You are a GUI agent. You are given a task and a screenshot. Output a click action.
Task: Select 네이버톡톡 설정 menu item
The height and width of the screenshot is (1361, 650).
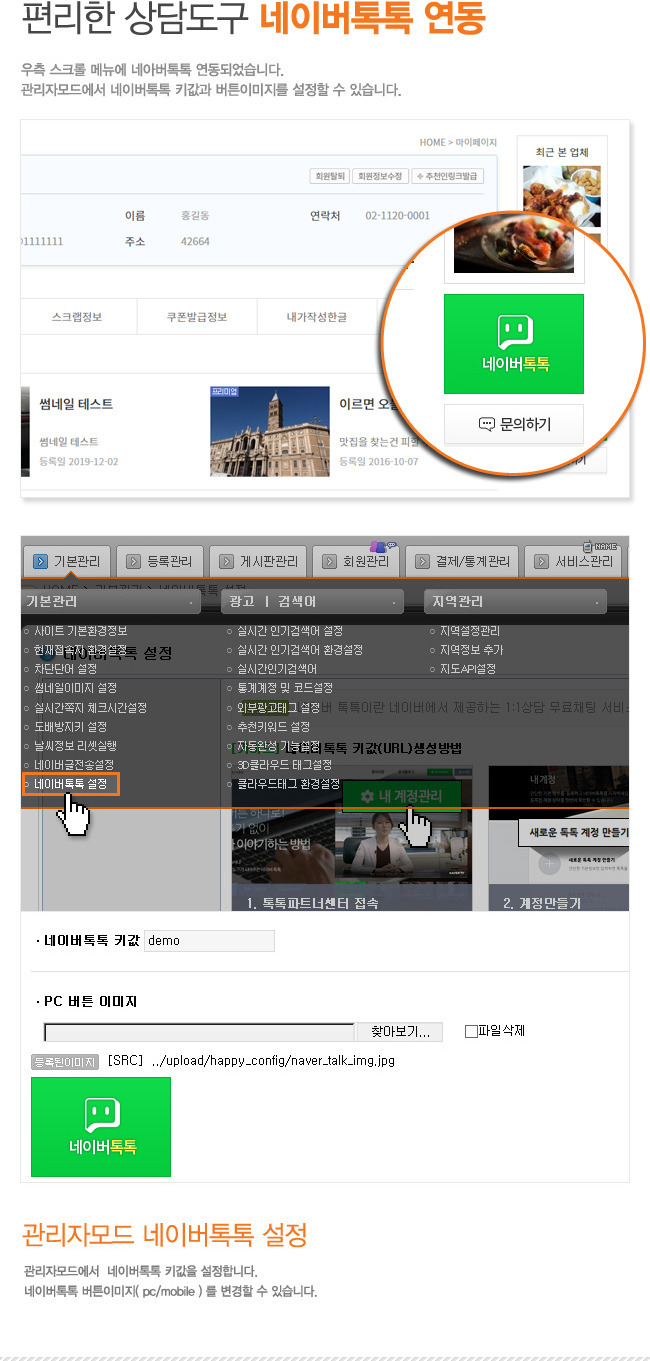pyautogui.click(x=71, y=784)
